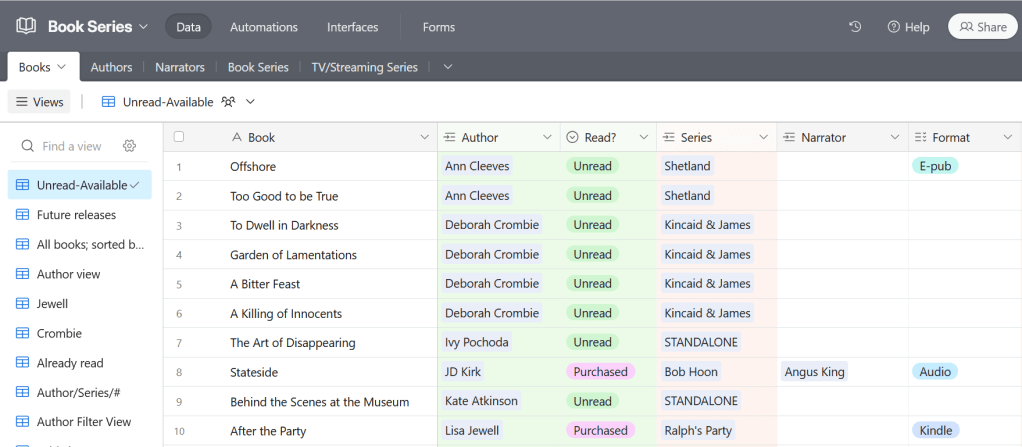Screen dimensions: 1022x447
Task: Open the Author column dropdown arrow
Action: coord(548,137)
